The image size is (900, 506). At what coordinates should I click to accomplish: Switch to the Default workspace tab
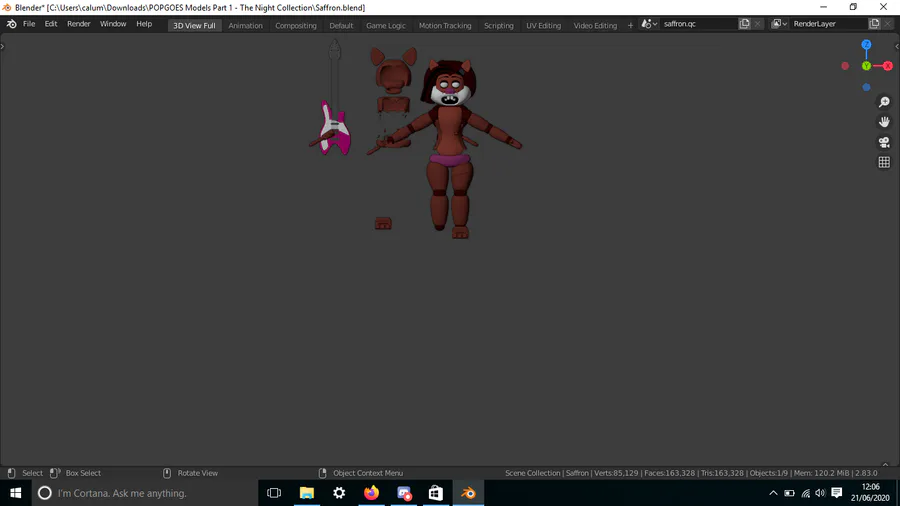[341, 25]
